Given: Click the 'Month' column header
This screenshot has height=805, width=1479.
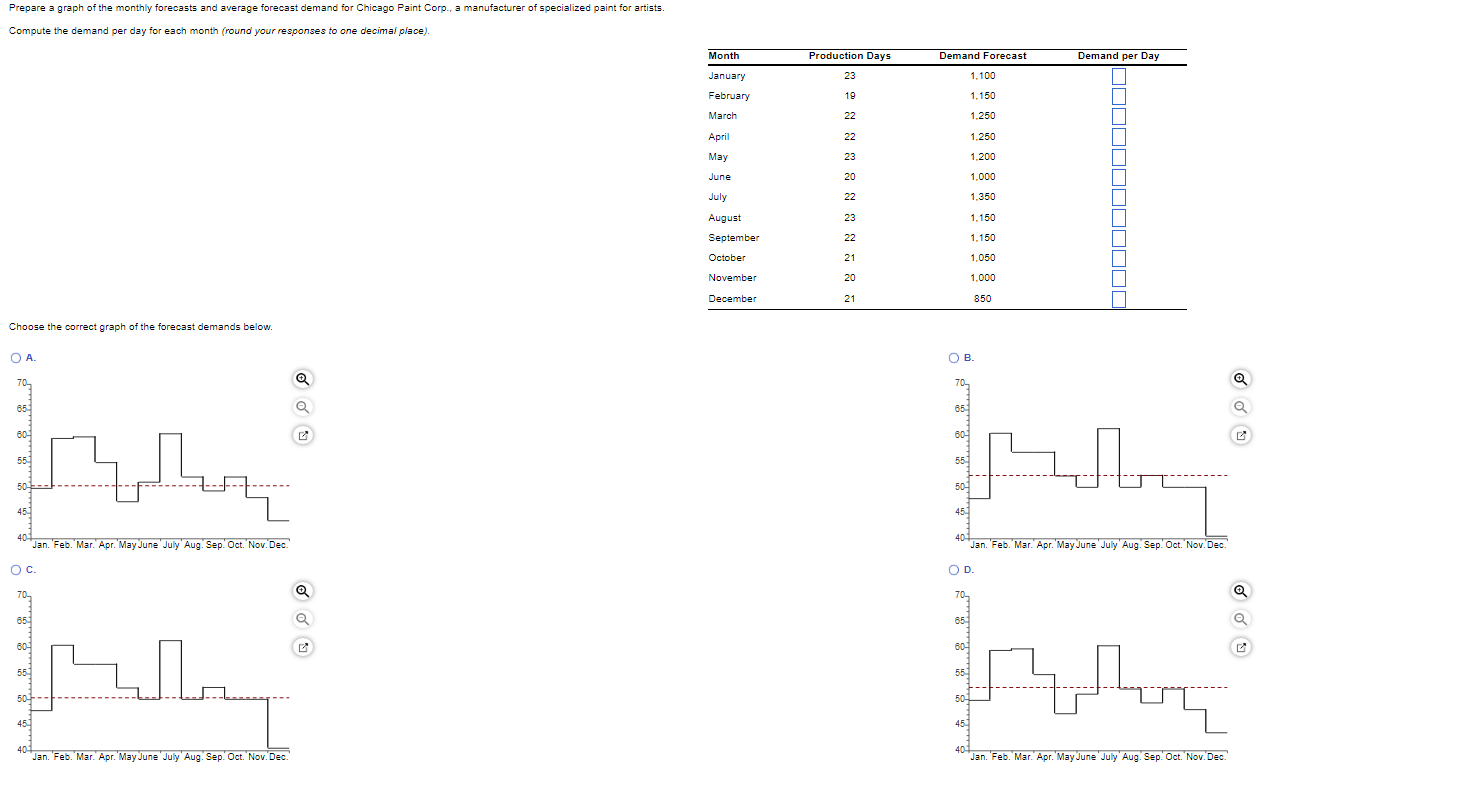Looking at the screenshot, I should tap(723, 56).
